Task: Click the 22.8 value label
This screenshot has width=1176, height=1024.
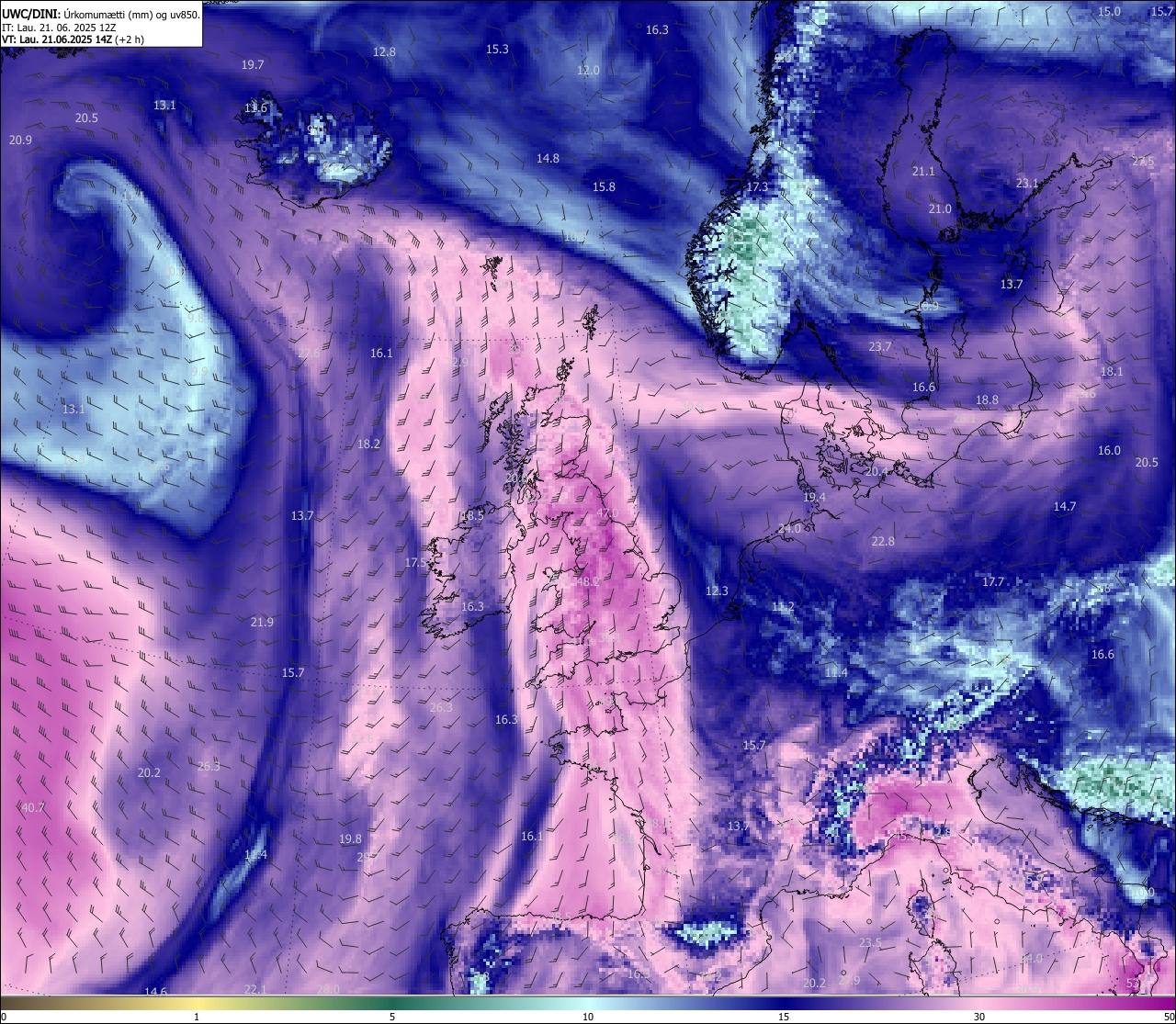Action: pyautogui.click(x=883, y=542)
